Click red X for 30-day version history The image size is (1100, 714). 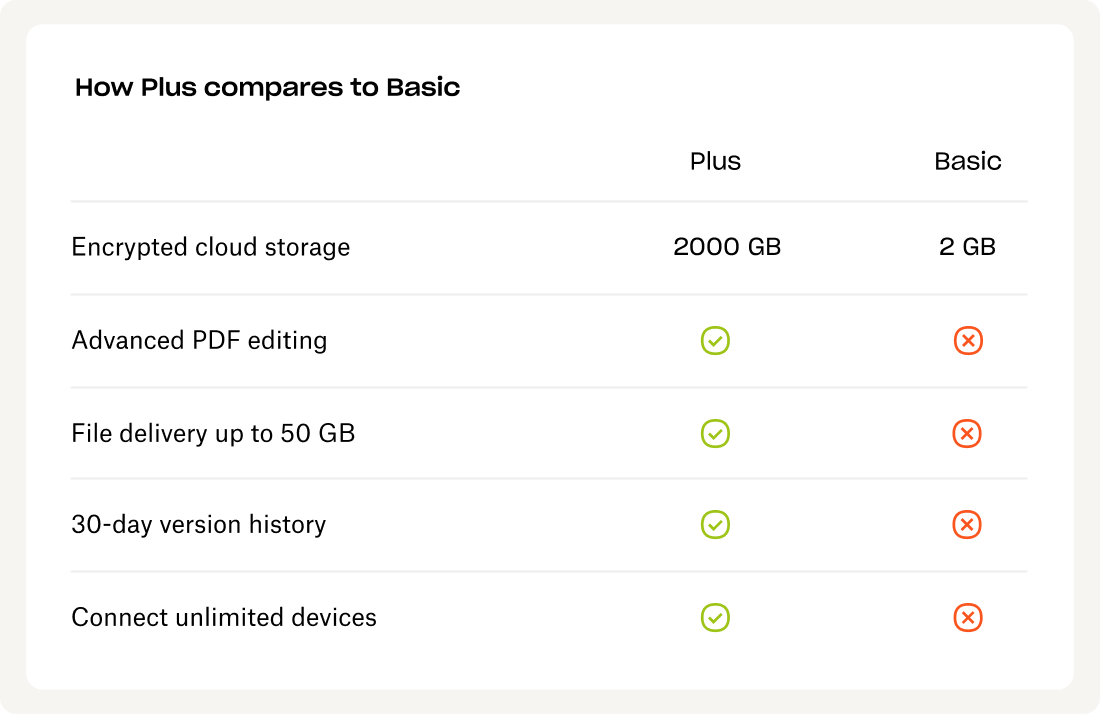pos(967,524)
